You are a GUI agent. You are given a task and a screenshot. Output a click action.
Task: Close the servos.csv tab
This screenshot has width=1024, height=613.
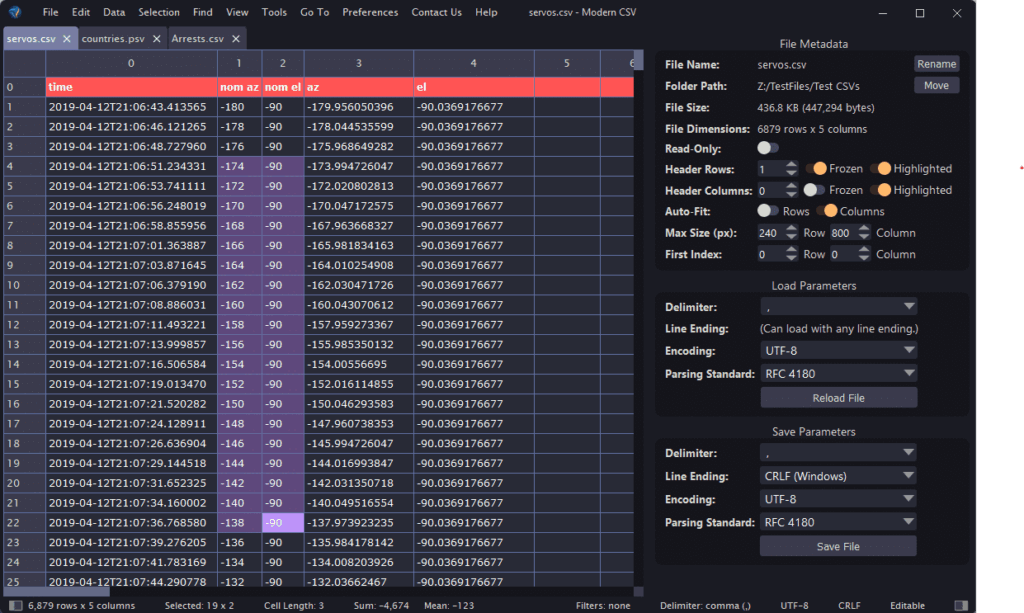tap(67, 39)
